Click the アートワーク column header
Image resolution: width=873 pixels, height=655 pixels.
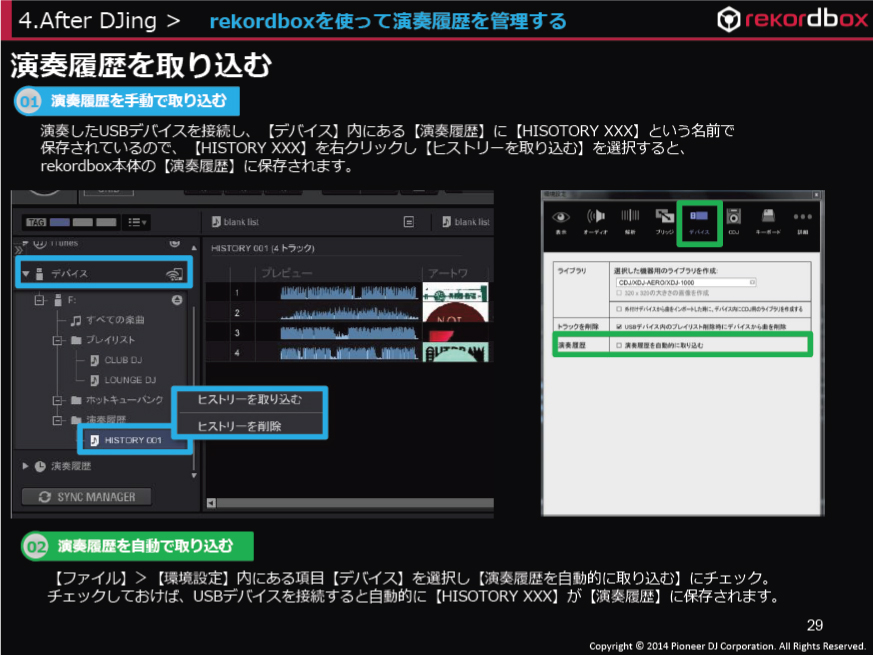[448, 273]
